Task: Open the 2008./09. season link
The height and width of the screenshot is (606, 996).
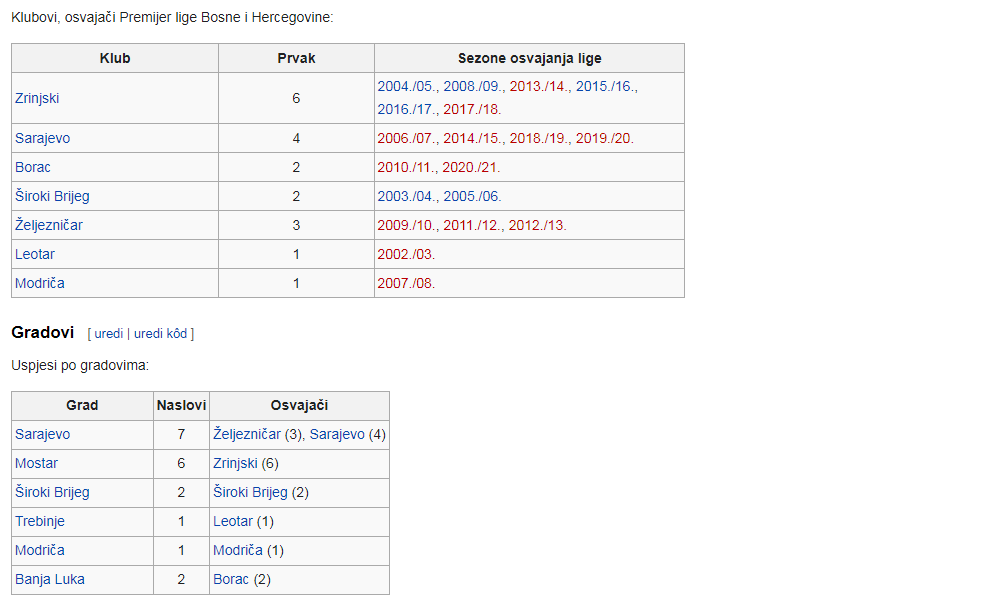Action: [x=473, y=86]
